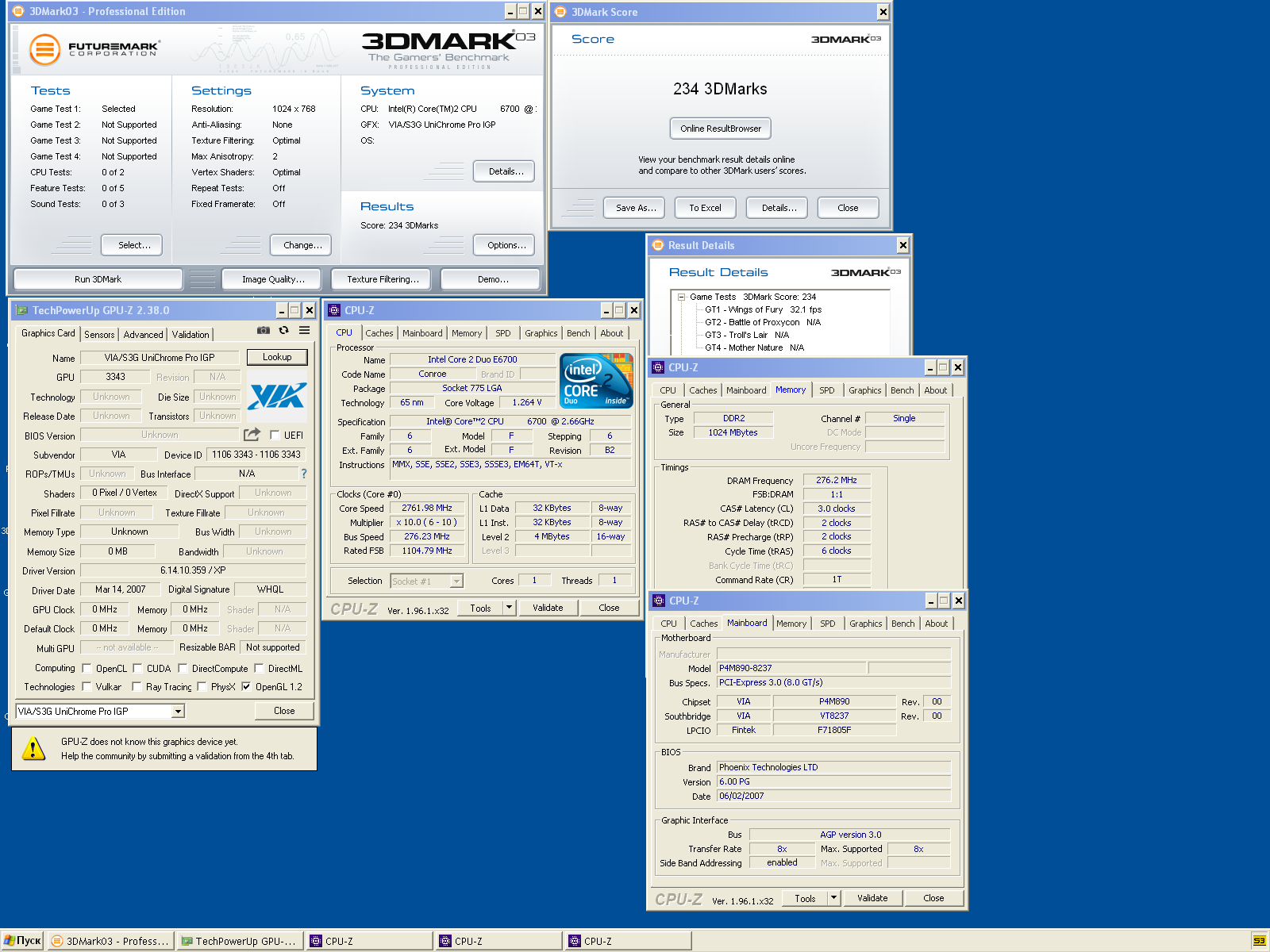This screenshot has width=1270, height=952.
Task: Click the Bus Interface question mark
Action: tap(303, 474)
